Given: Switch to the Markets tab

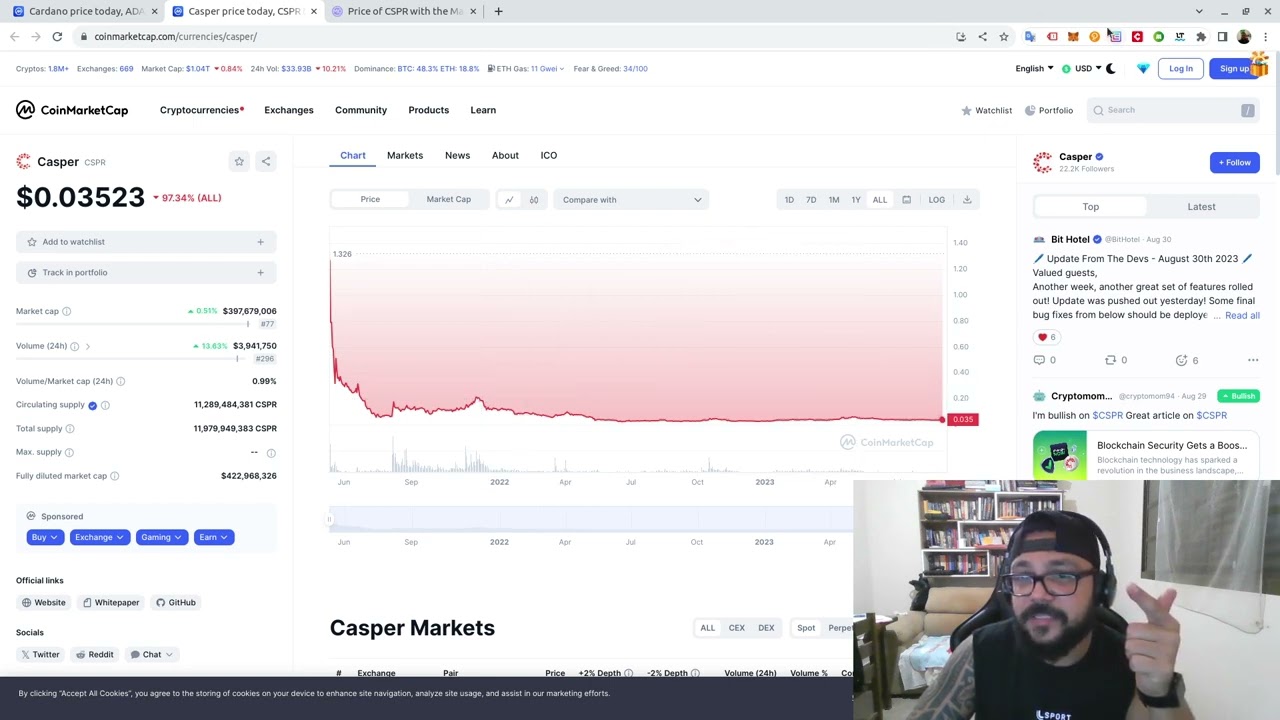Looking at the screenshot, I should [405, 155].
